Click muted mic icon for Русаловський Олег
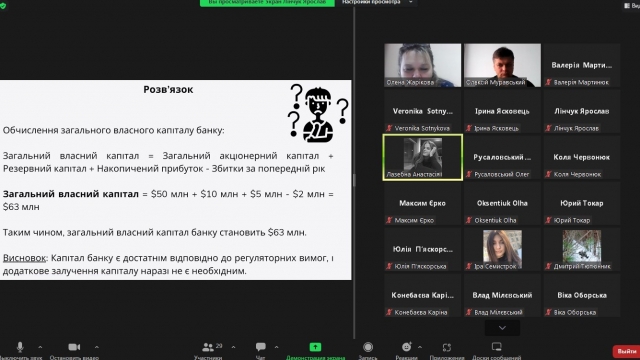Screen dimensions: 640x360 click(469, 174)
